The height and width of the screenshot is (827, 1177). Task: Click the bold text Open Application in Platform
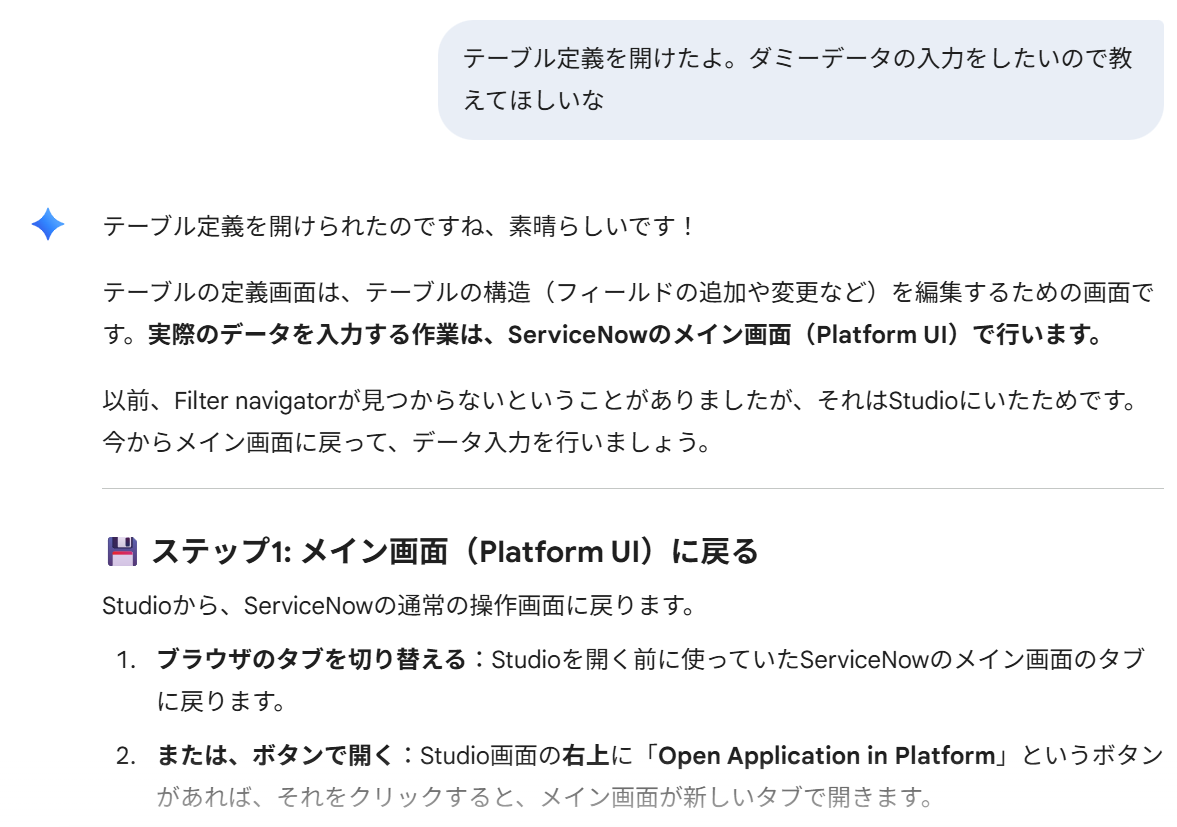[826, 755]
